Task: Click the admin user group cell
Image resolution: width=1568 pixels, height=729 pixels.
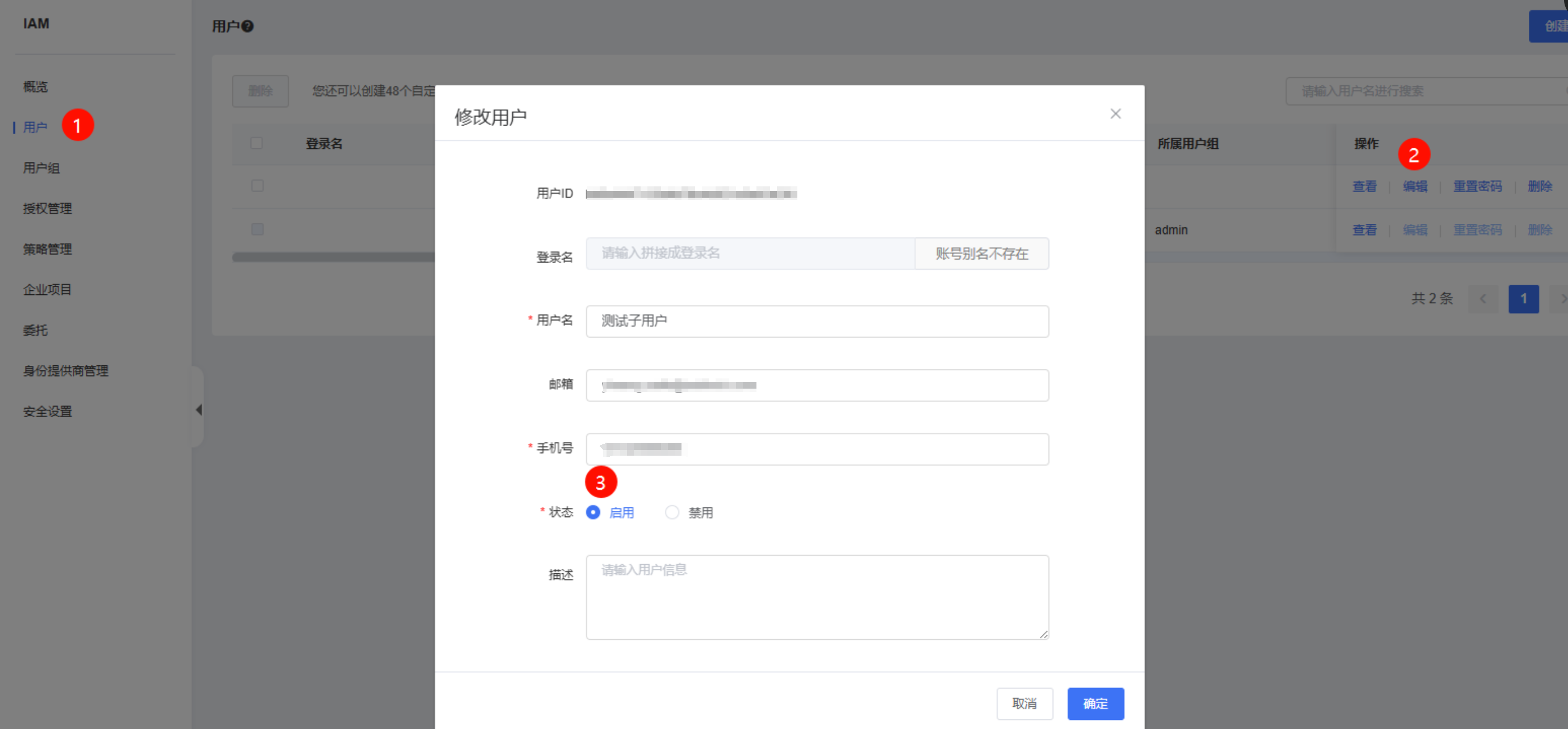Action: point(1171,230)
